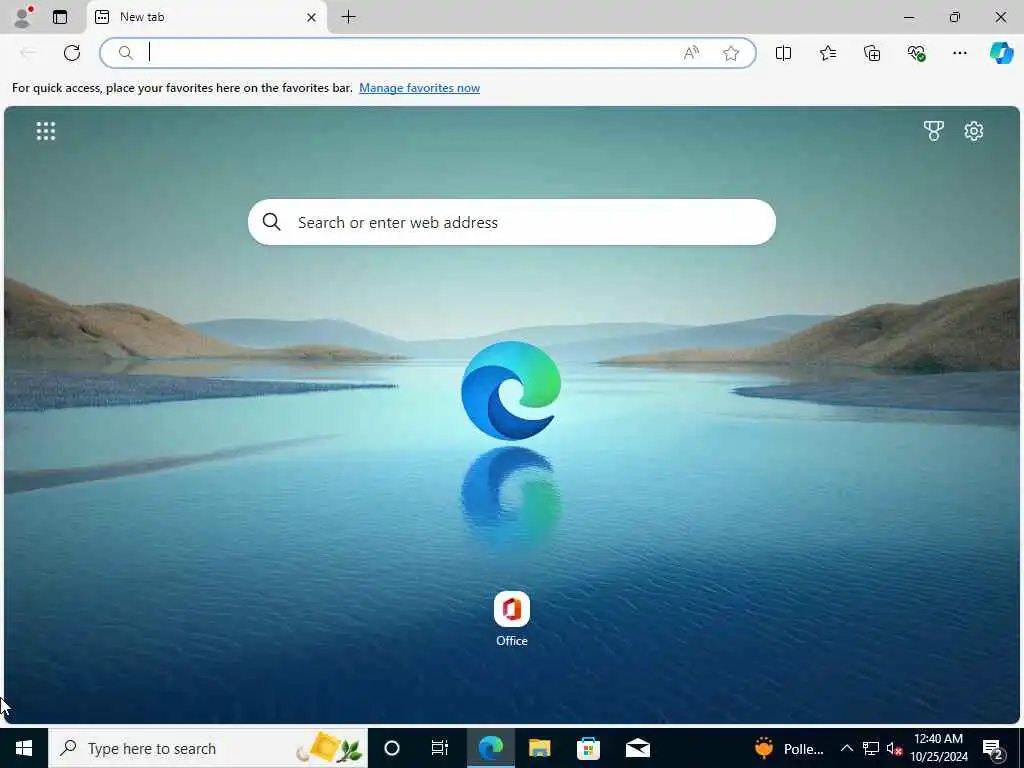This screenshot has width=1024, height=768.
Task: Open Microsoft Rewards trophy icon
Action: tap(934, 131)
